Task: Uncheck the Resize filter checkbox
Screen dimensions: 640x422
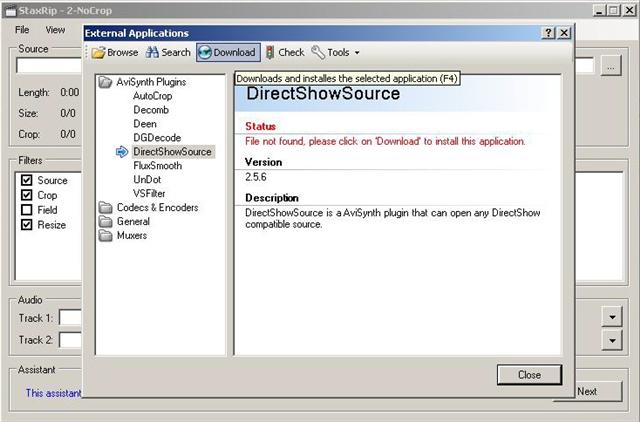Action: 27,224
